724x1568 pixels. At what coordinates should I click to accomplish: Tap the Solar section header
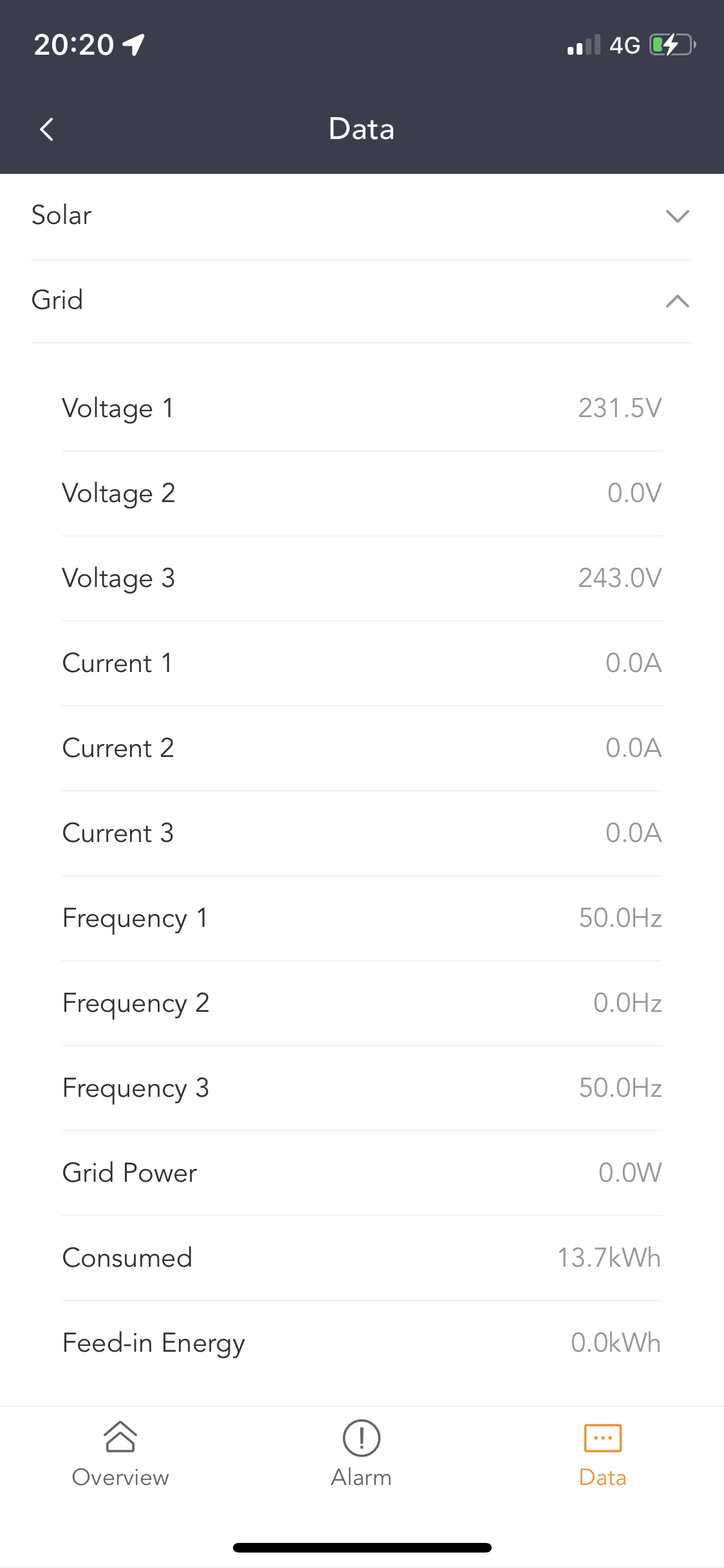click(x=62, y=216)
